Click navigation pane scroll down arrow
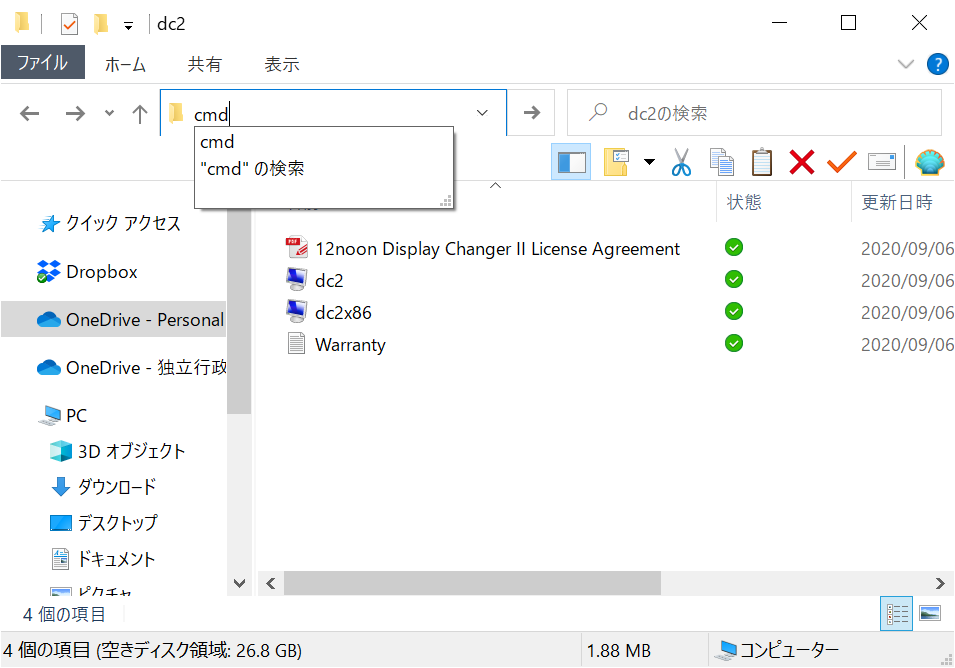Screen dimensions: 955x668 pyautogui.click(x=239, y=583)
